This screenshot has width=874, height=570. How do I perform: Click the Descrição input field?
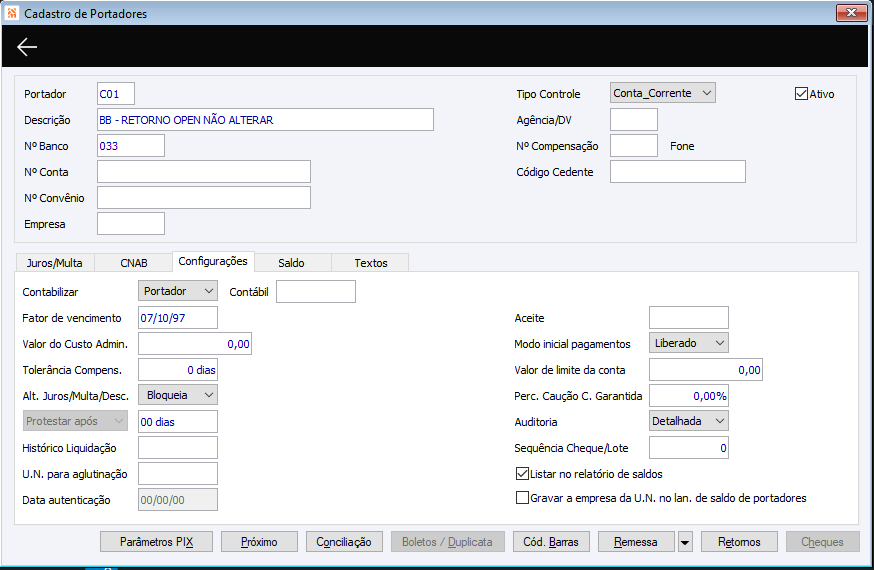click(x=265, y=120)
